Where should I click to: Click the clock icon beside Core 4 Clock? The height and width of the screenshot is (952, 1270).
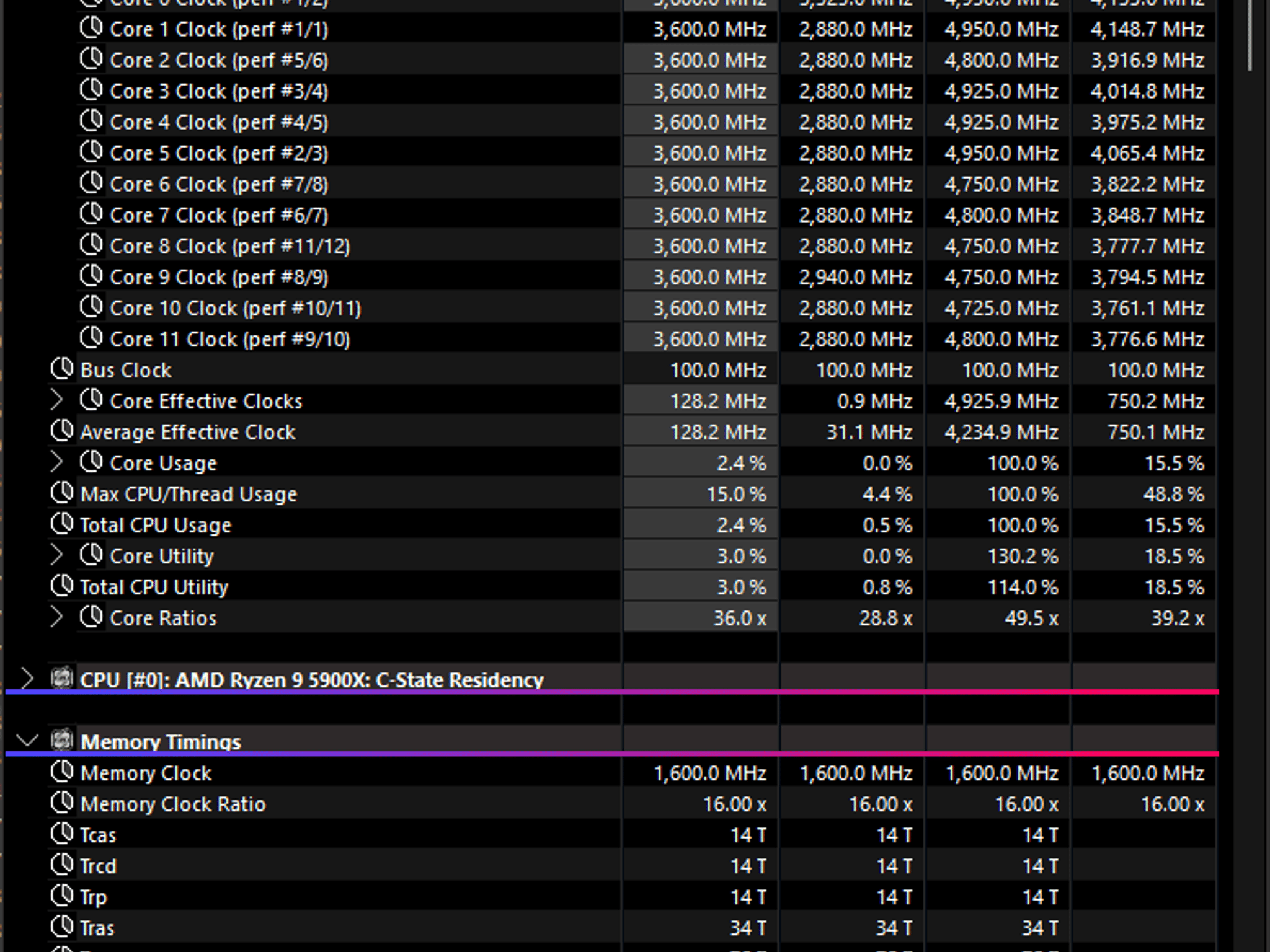click(x=92, y=121)
